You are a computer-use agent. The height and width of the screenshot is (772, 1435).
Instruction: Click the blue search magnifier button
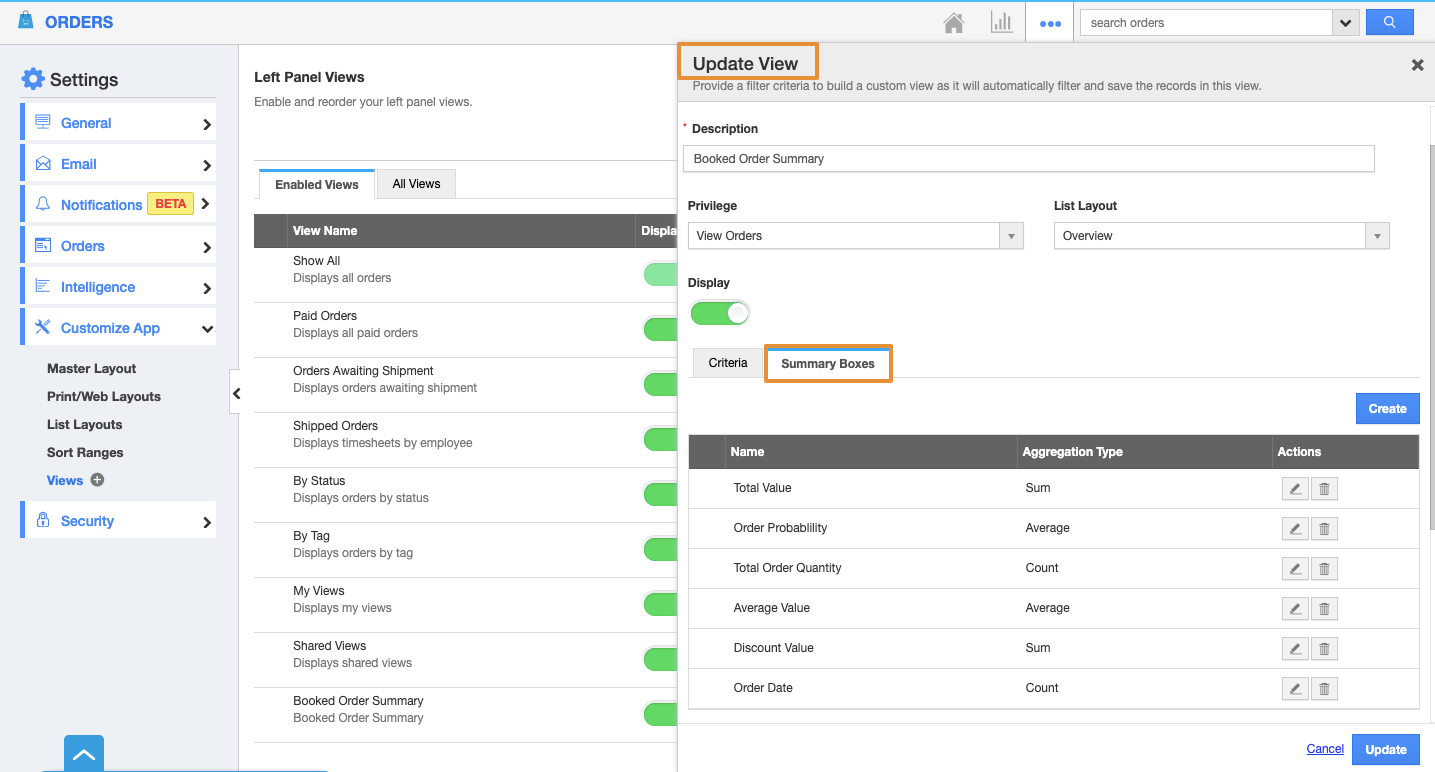click(1389, 22)
